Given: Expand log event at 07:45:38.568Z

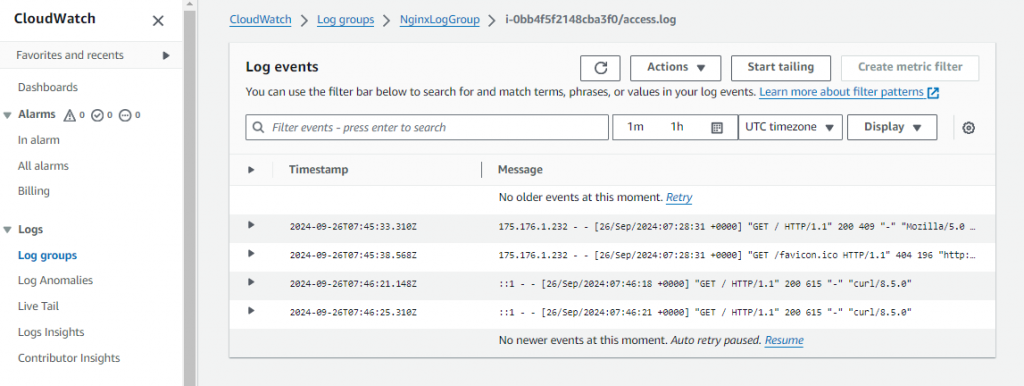Looking at the screenshot, I should click(251, 253).
